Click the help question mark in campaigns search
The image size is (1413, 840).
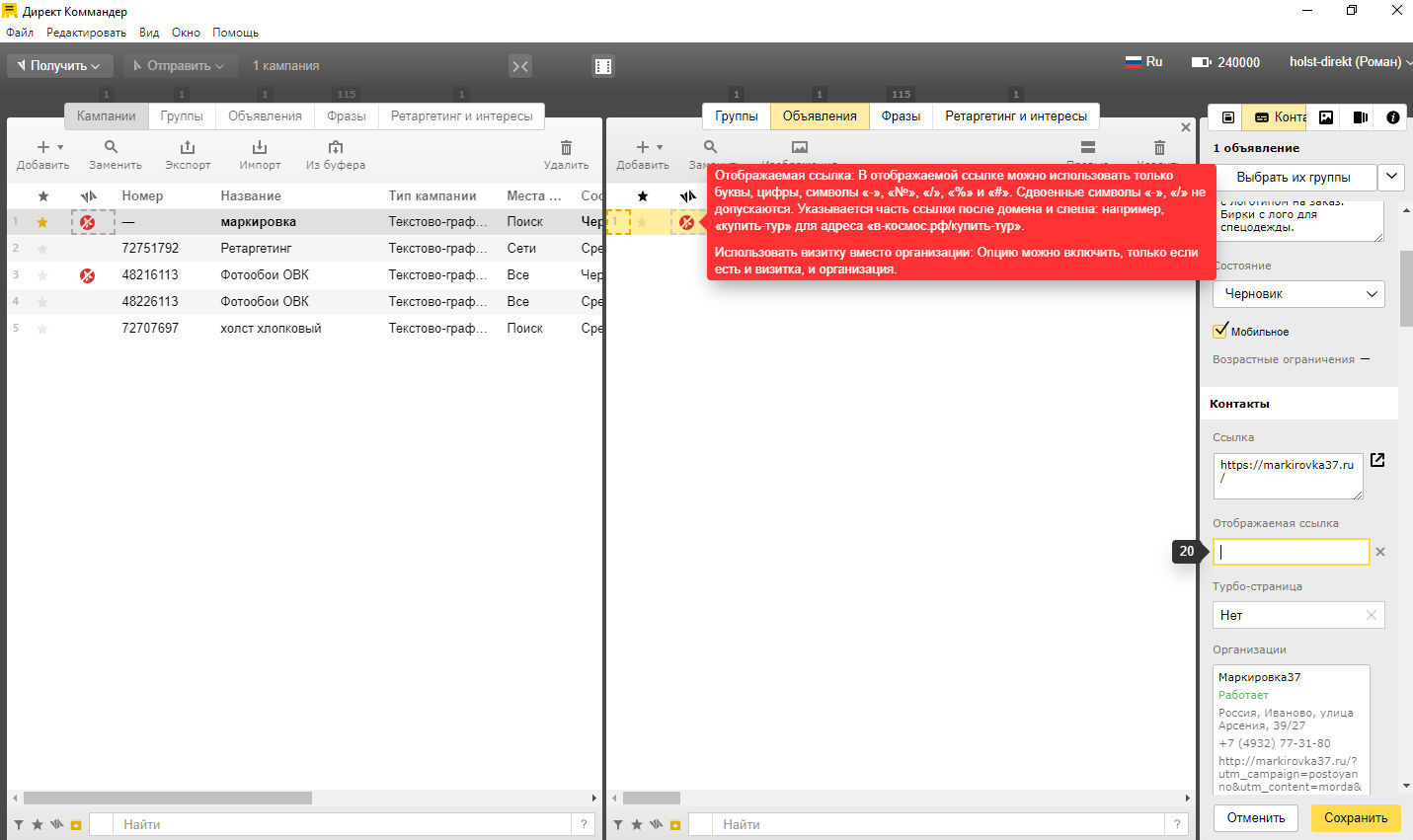pyautogui.click(x=584, y=824)
